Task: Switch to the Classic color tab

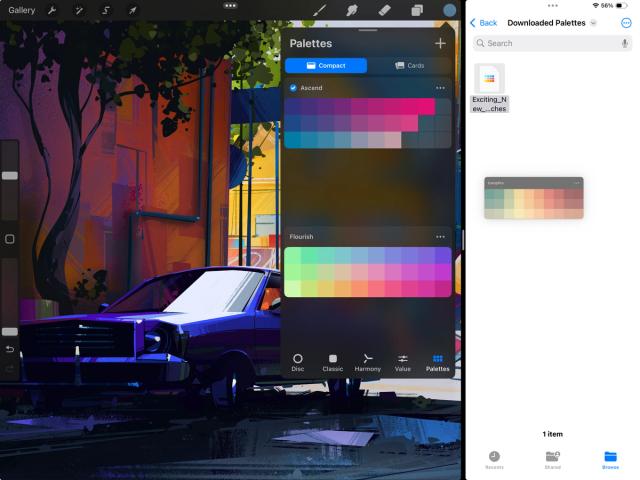Action: click(x=333, y=362)
